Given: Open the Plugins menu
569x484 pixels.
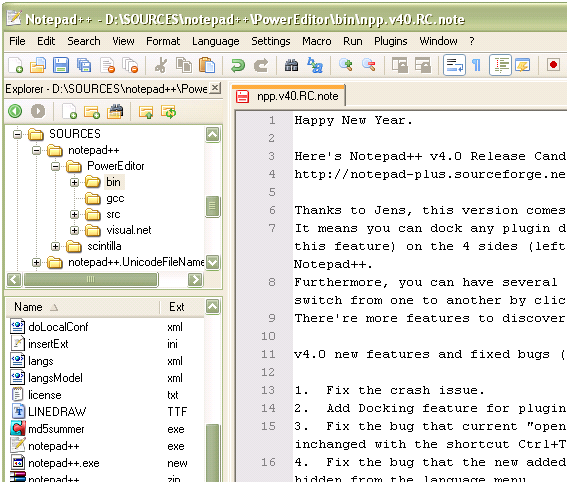Looking at the screenshot, I should click(x=390, y=41).
